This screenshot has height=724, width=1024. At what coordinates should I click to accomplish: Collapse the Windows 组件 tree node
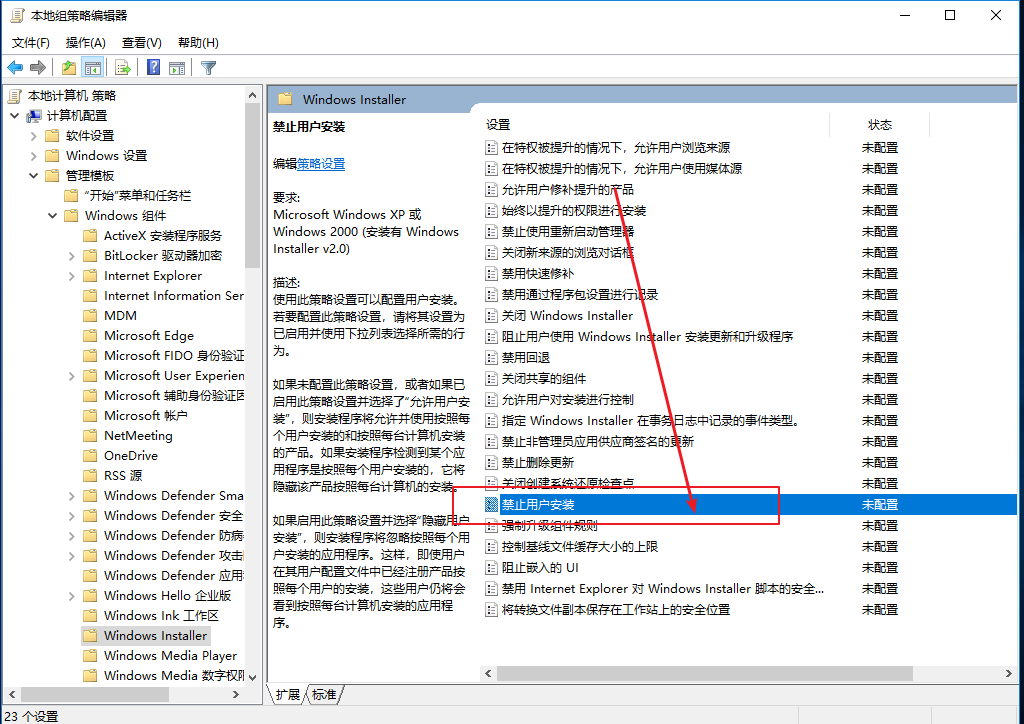[52, 216]
